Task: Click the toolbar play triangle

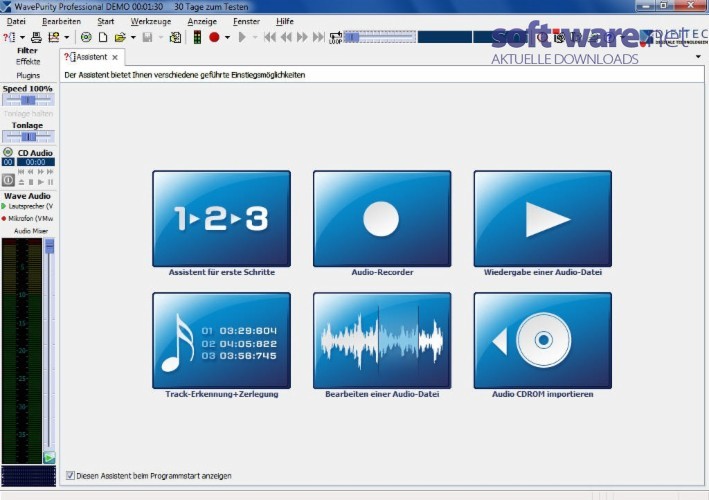Action: pos(242,38)
